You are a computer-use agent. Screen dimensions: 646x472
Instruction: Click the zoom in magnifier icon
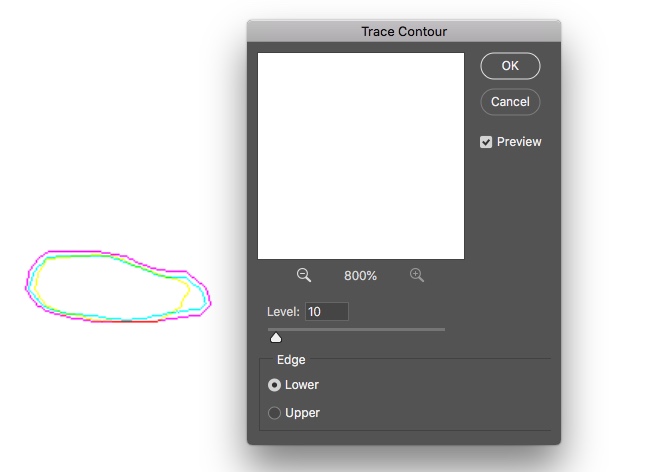pos(417,275)
